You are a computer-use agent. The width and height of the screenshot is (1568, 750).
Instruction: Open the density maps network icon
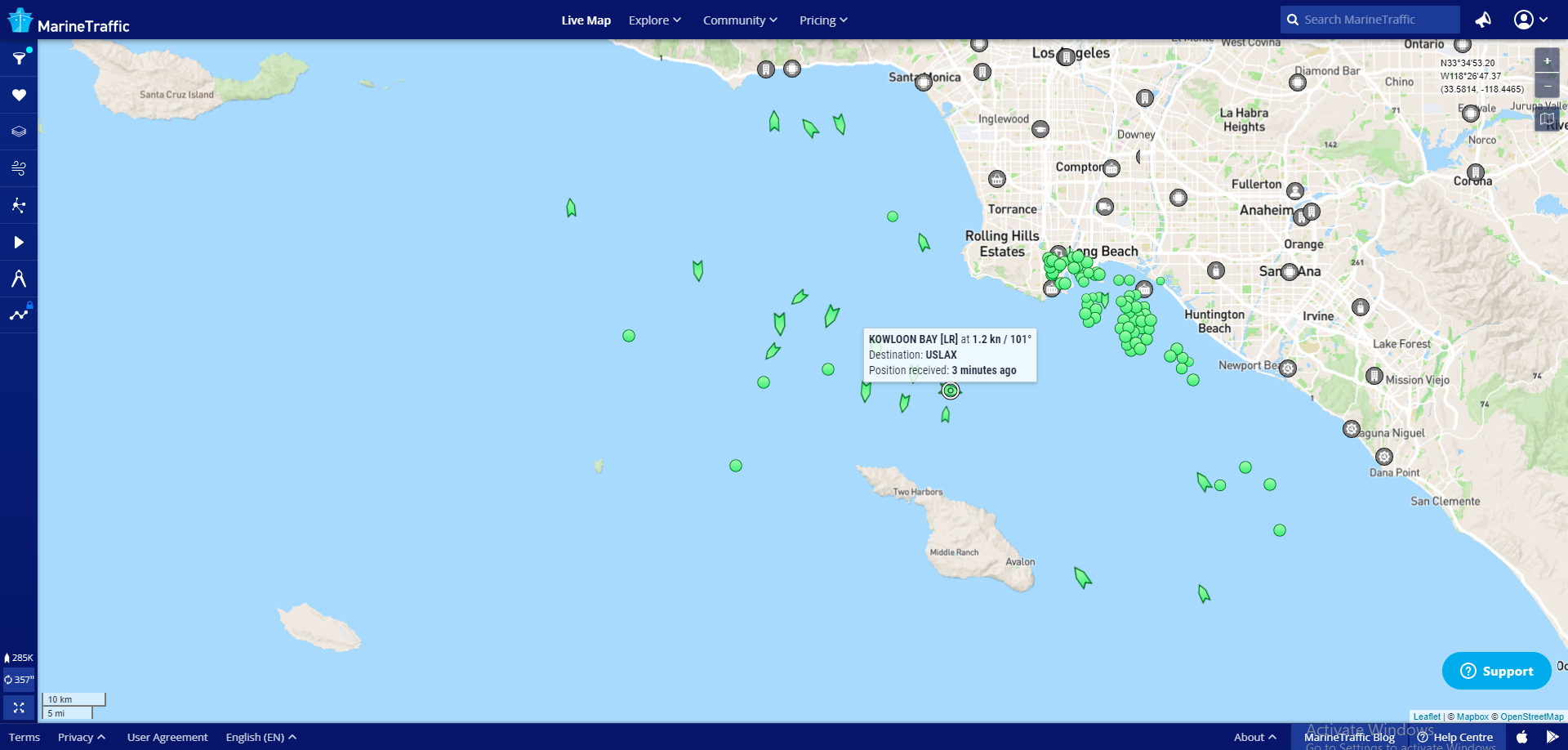click(19, 205)
